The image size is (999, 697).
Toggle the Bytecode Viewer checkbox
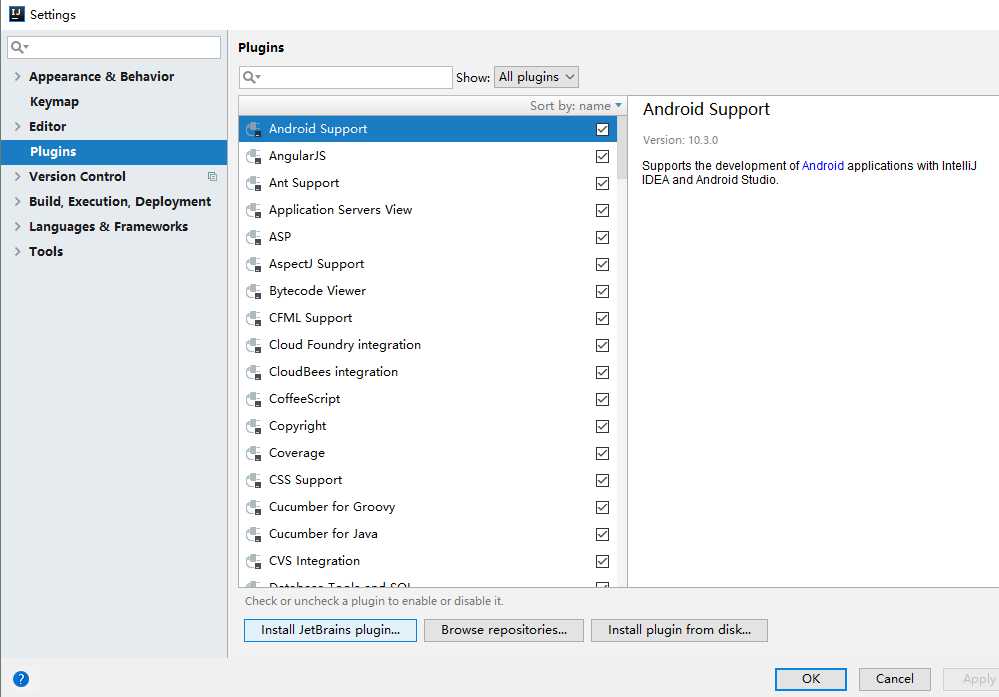(x=602, y=291)
